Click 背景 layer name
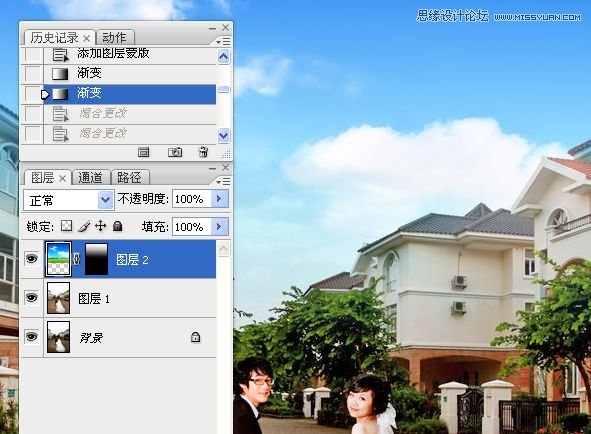 tap(91, 337)
